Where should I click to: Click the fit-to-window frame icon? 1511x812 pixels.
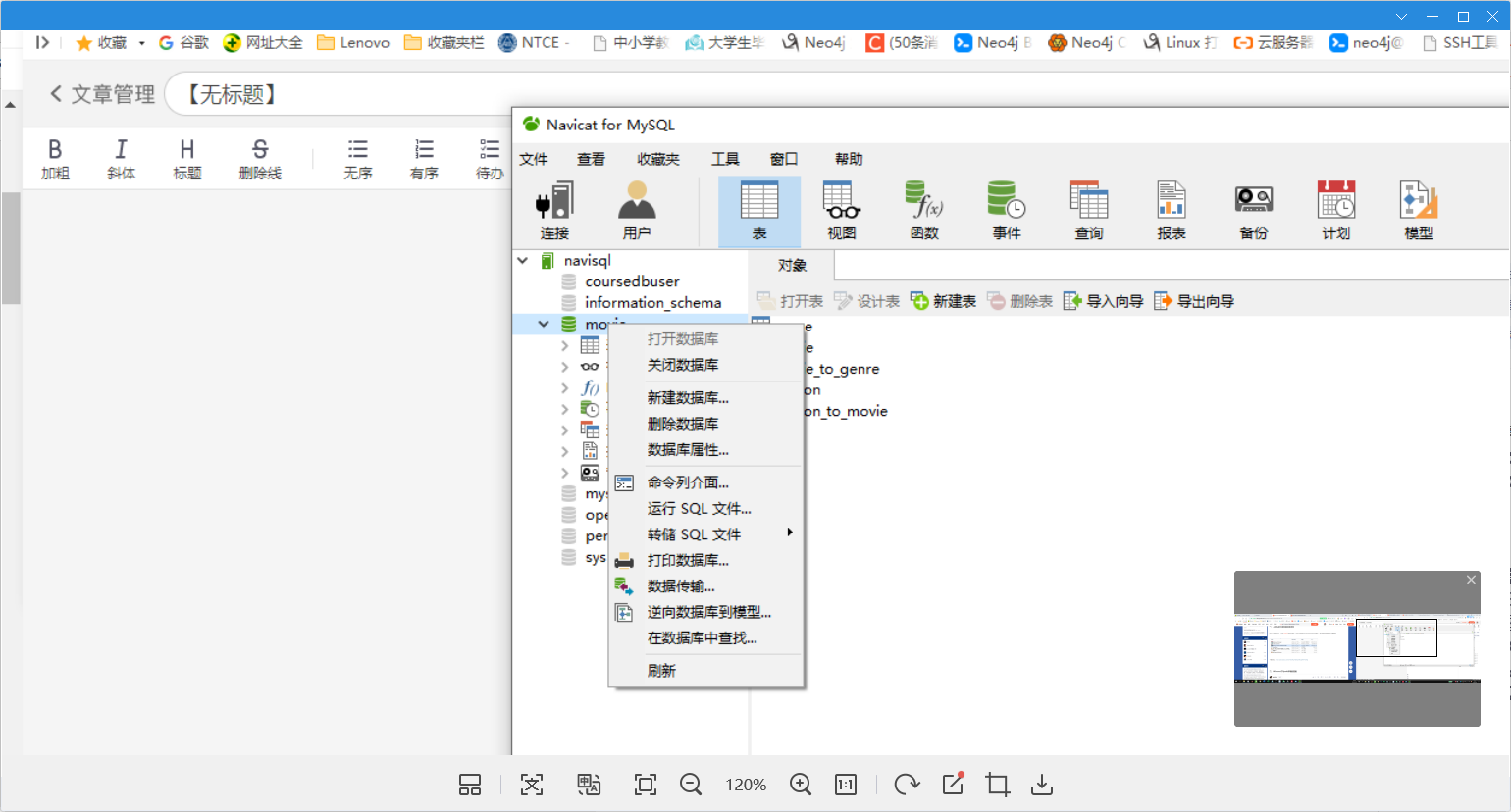tap(646, 785)
